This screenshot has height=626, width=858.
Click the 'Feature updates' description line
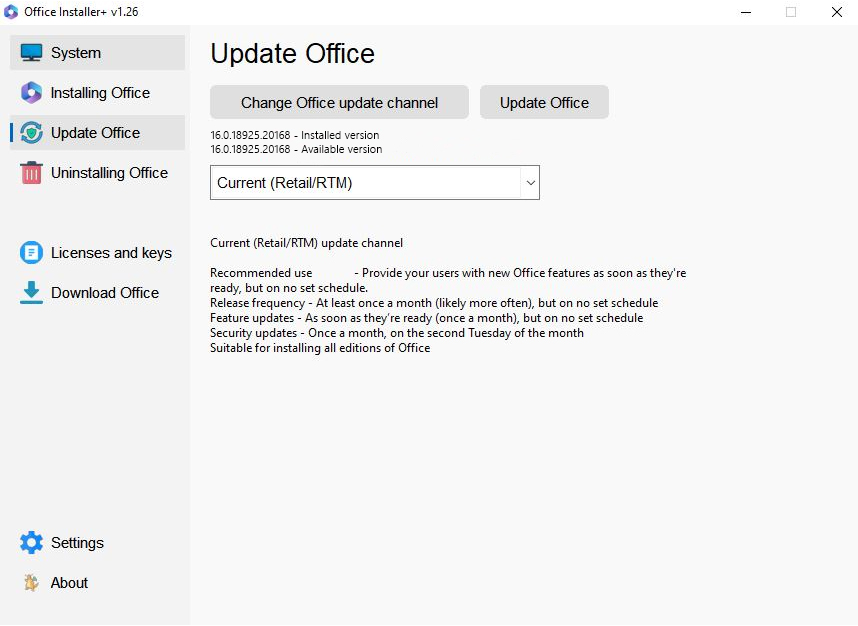coord(427,318)
